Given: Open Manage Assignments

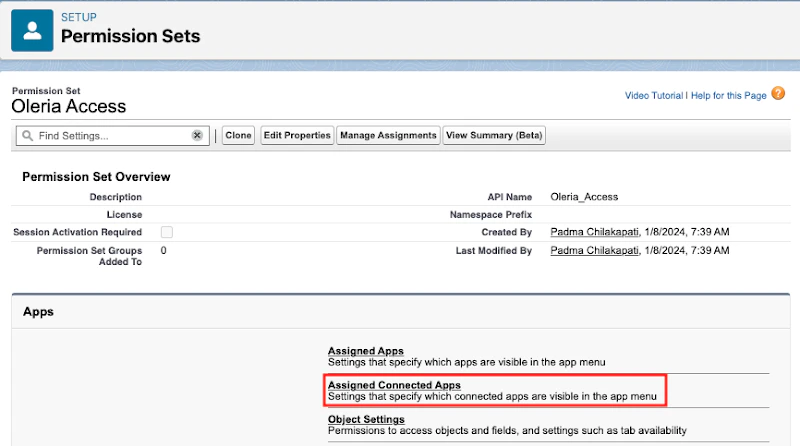Looking at the screenshot, I should 388,135.
